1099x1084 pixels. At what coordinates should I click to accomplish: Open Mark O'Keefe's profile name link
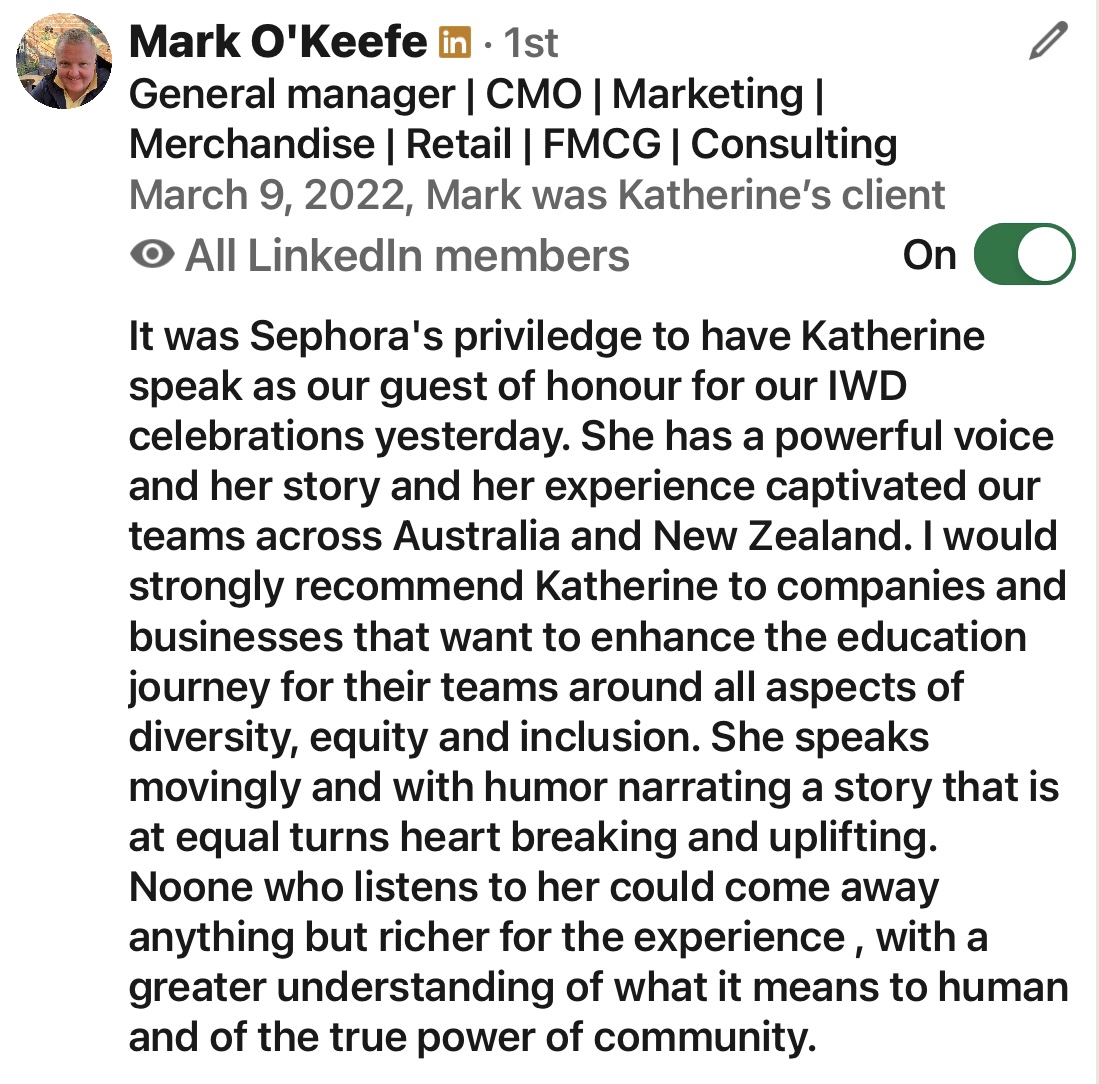(278, 42)
